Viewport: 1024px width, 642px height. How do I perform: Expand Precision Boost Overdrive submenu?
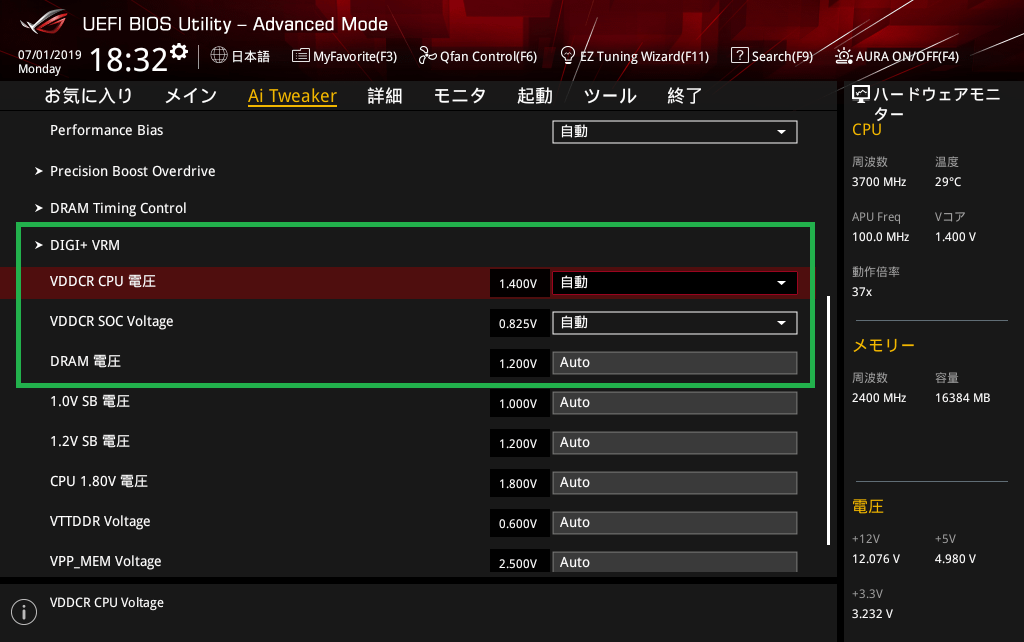click(133, 171)
